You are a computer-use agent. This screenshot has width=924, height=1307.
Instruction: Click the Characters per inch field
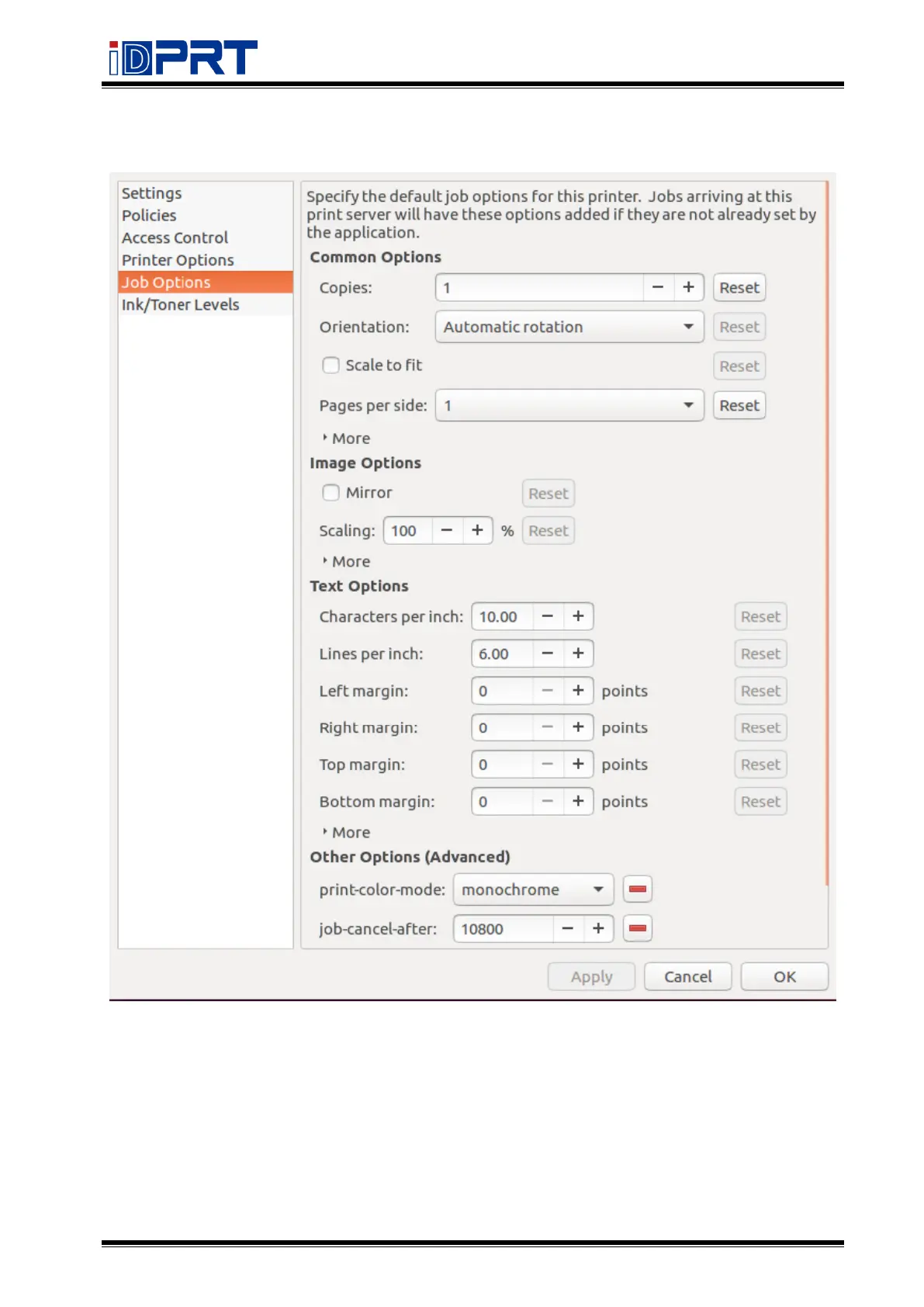pos(502,616)
